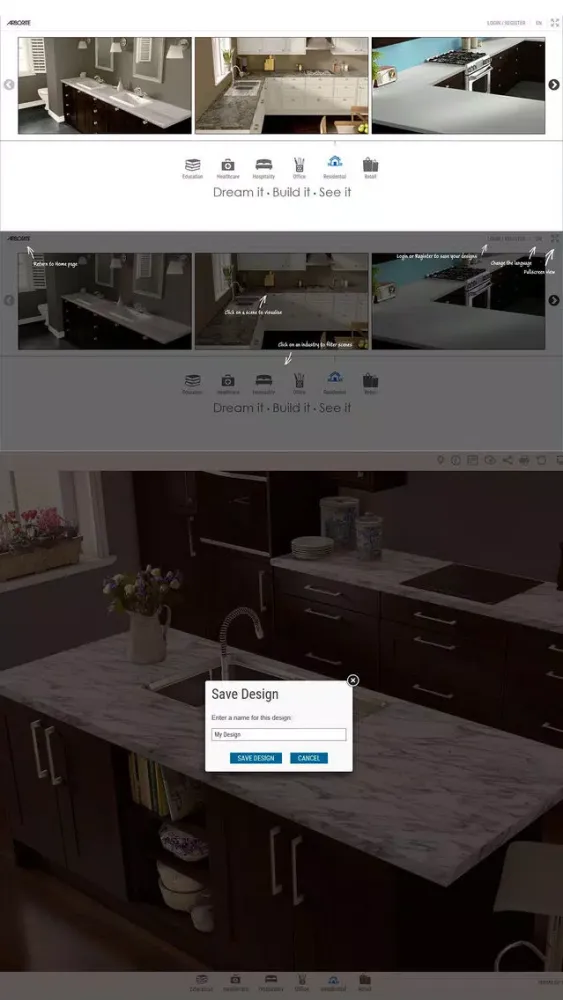Click the share icon in visualizer toolbar

tap(508, 460)
